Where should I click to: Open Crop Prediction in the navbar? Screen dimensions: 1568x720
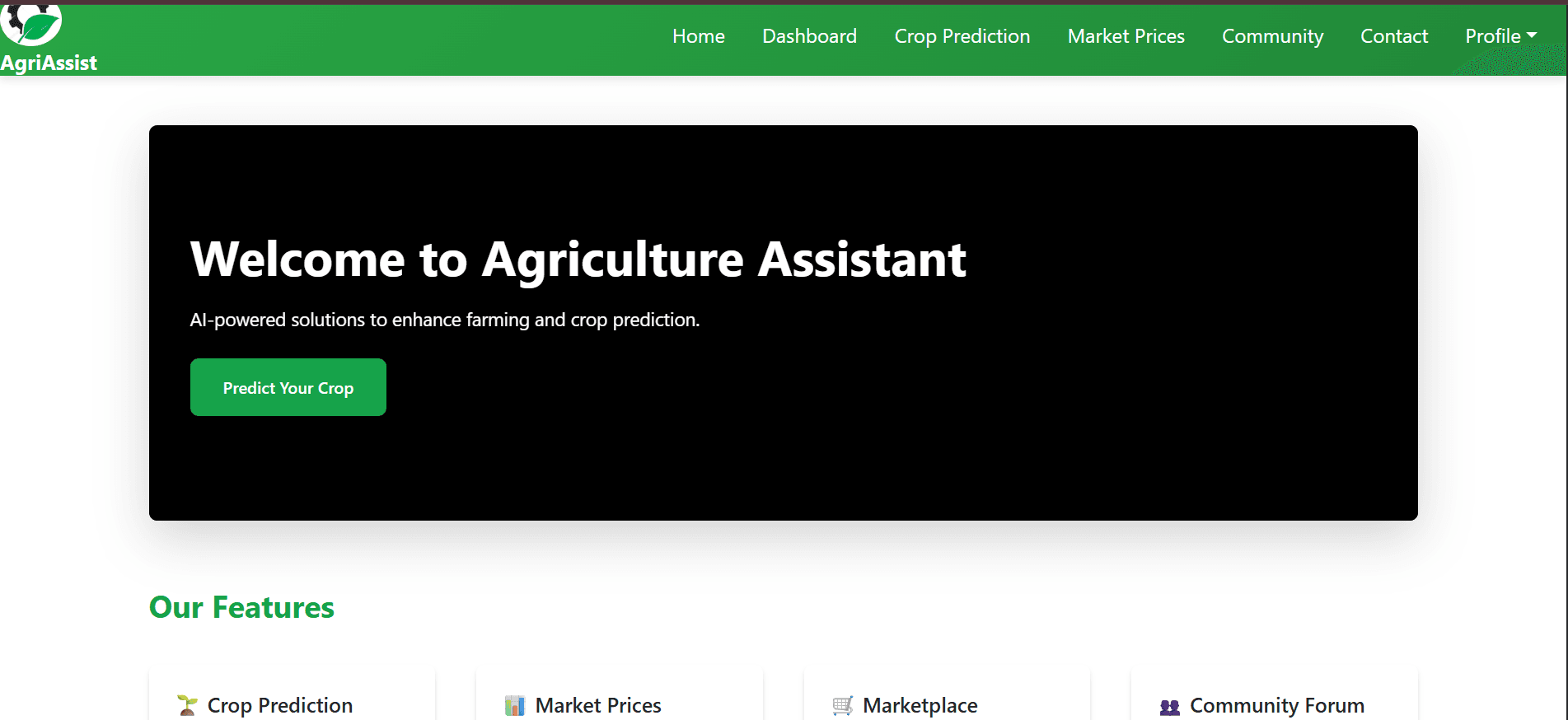point(962,36)
